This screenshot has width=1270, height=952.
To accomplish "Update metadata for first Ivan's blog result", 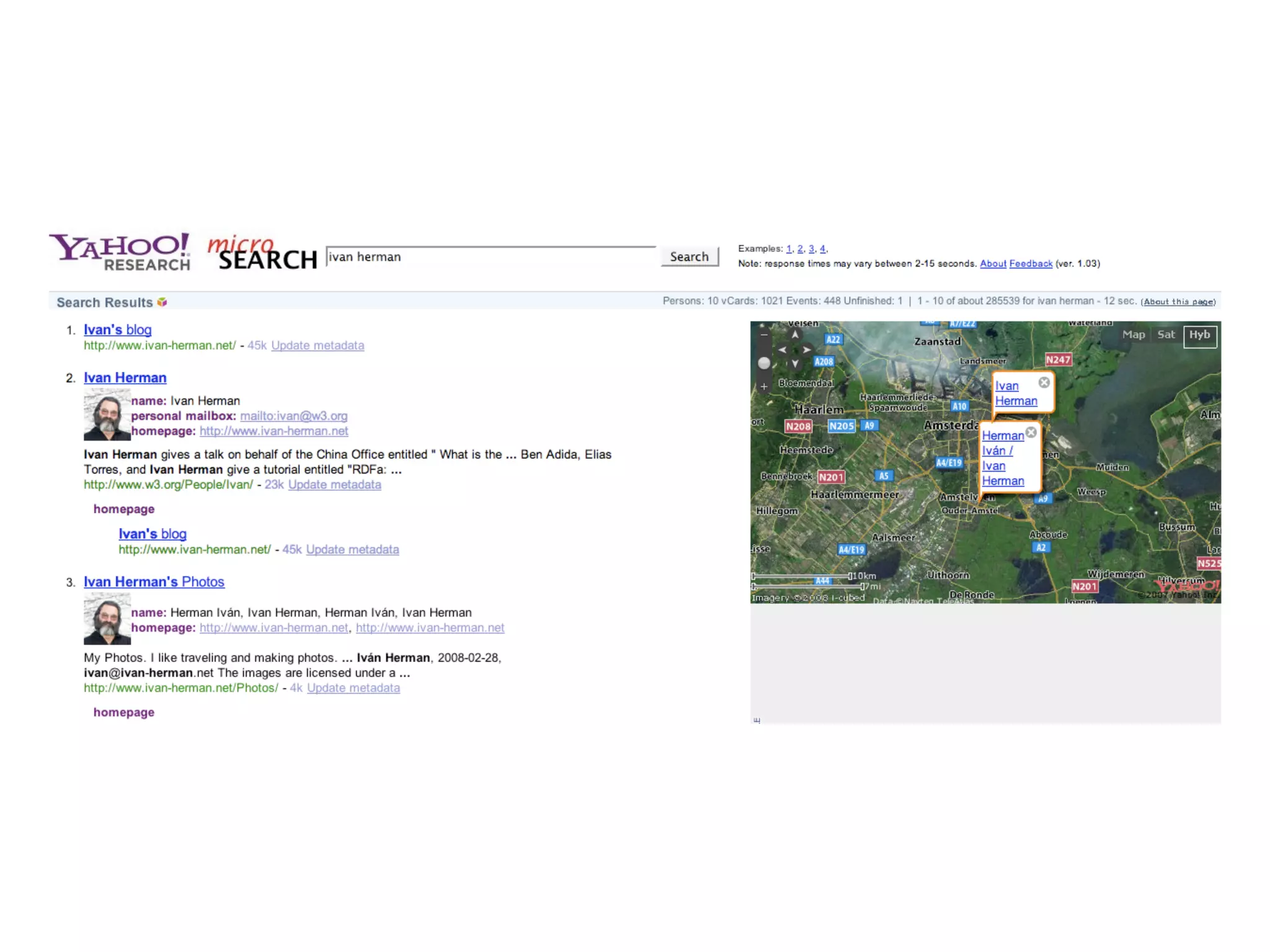I will 317,345.
